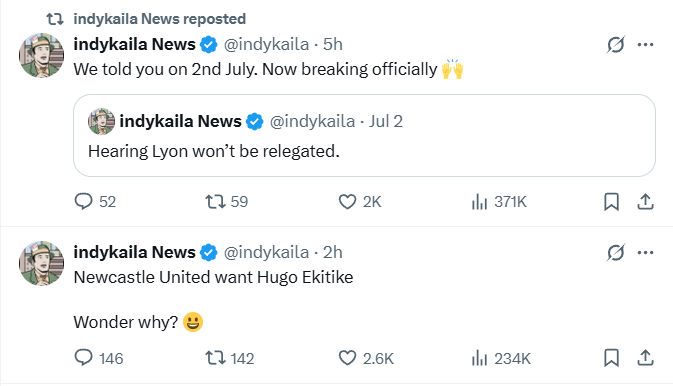Image resolution: width=673 pixels, height=386 pixels.
Task: Share the Lyon 'breaking officially' post
Action: tap(645, 201)
